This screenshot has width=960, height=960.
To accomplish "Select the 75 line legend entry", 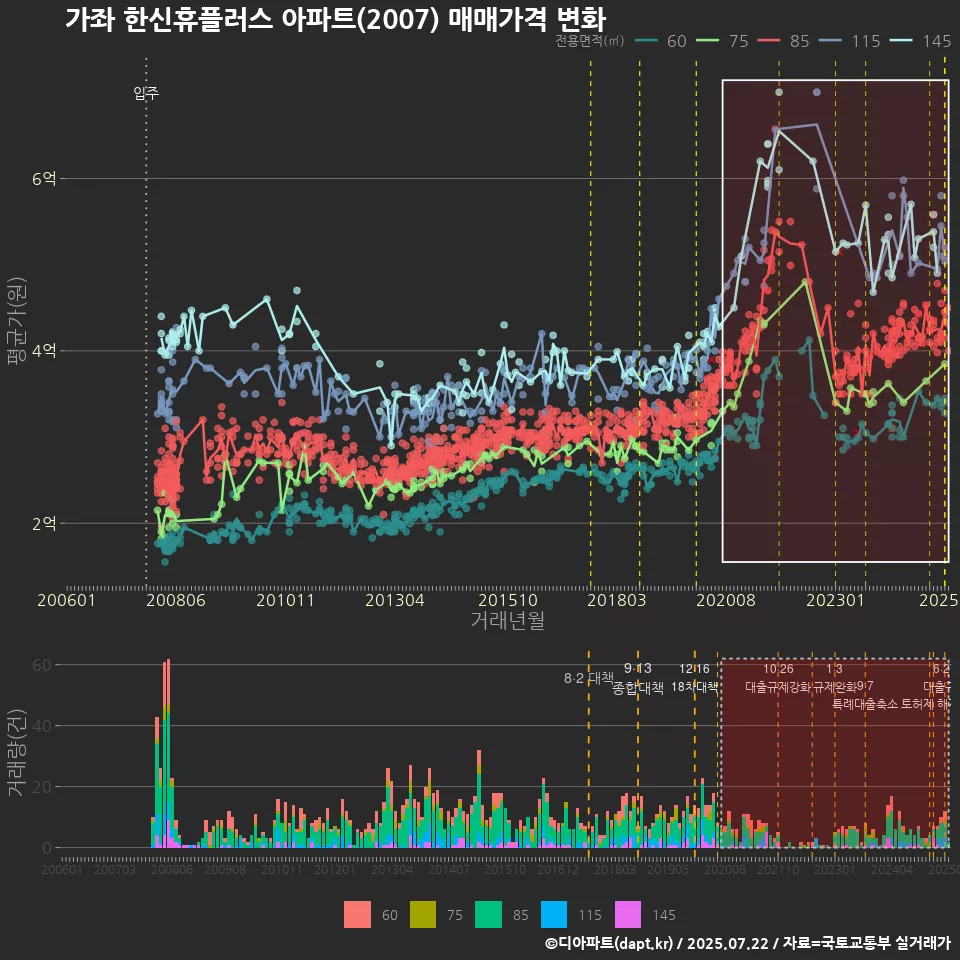I will (722, 41).
